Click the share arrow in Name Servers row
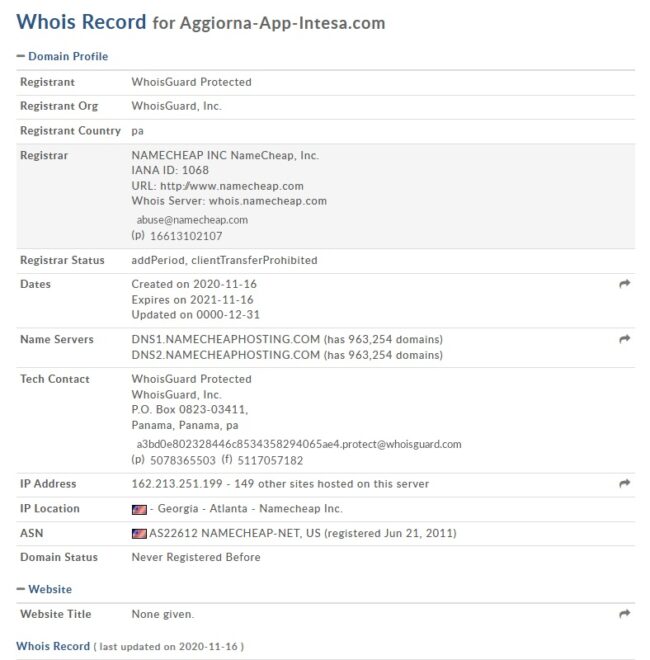 click(624, 339)
